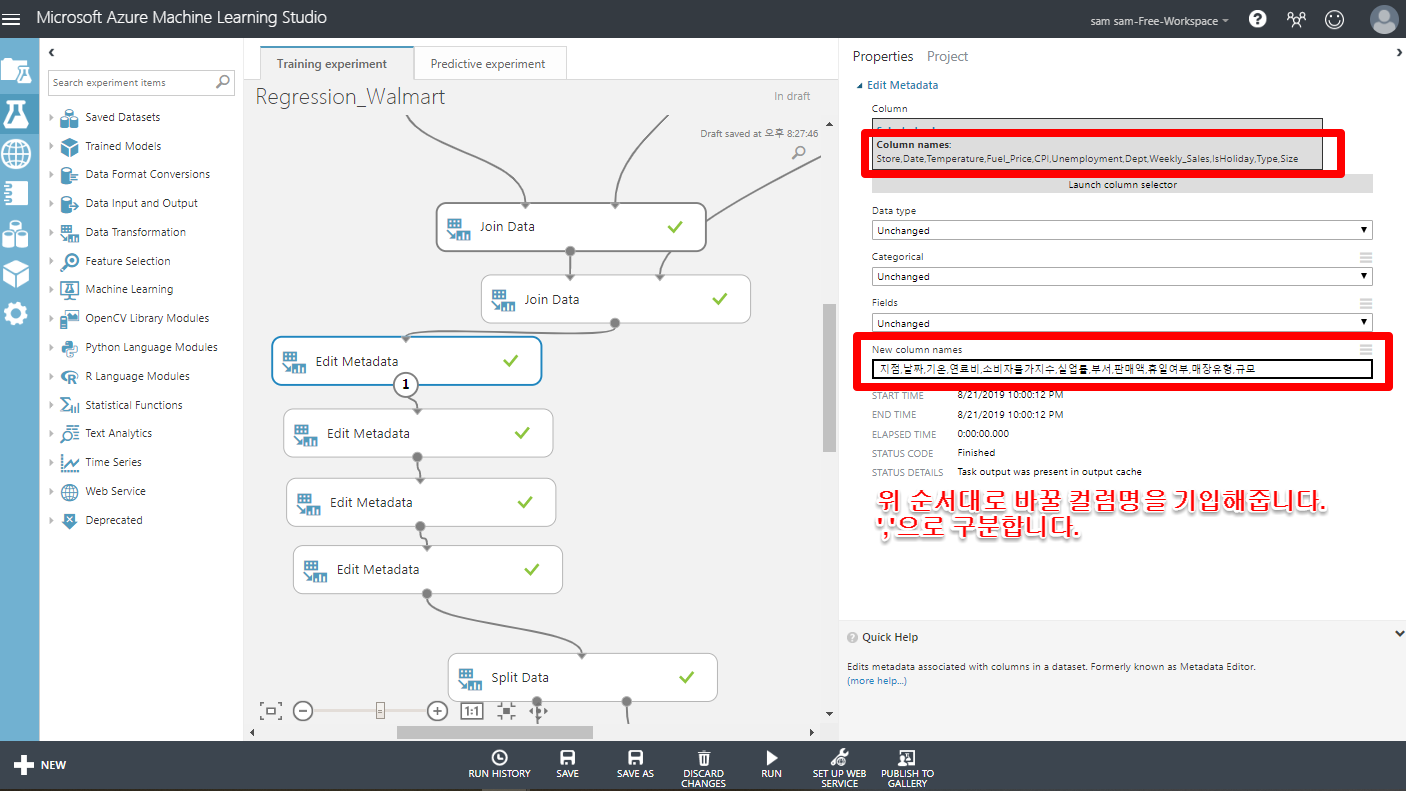
Task: Switch to Predictive experiment tab
Action: 488,63
